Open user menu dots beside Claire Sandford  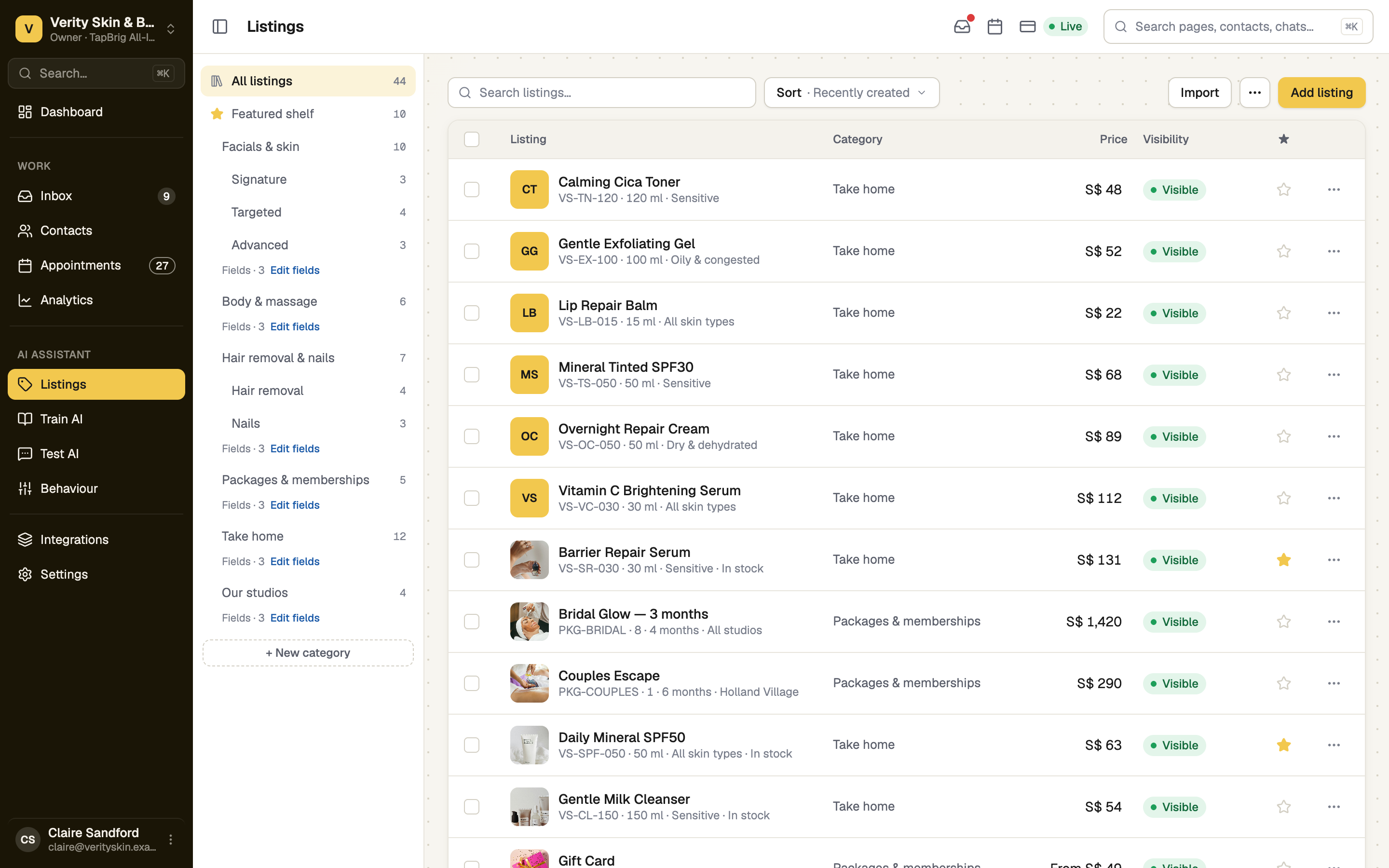[170, 839]
